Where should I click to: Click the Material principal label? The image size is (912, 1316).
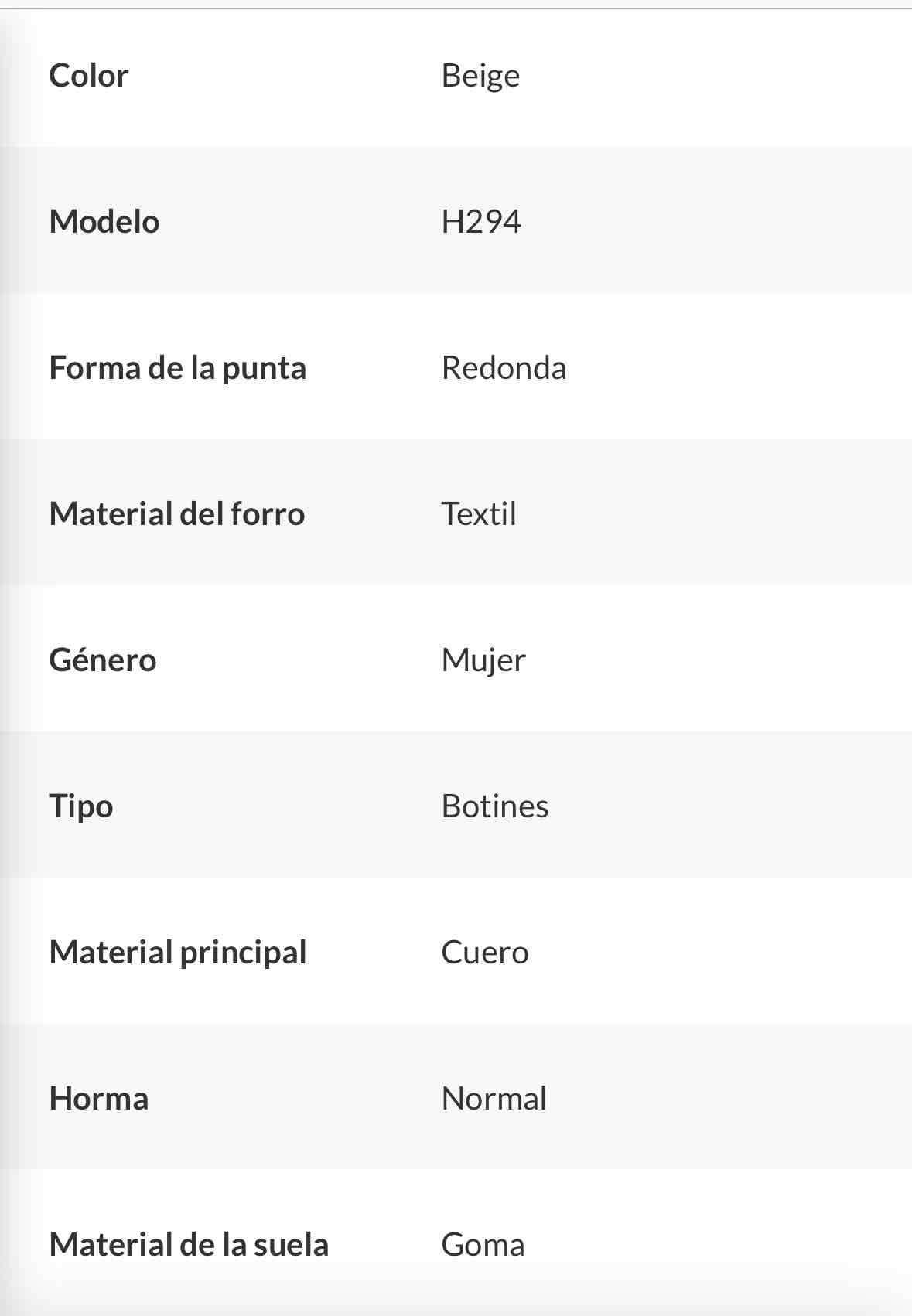coord(178,953)
